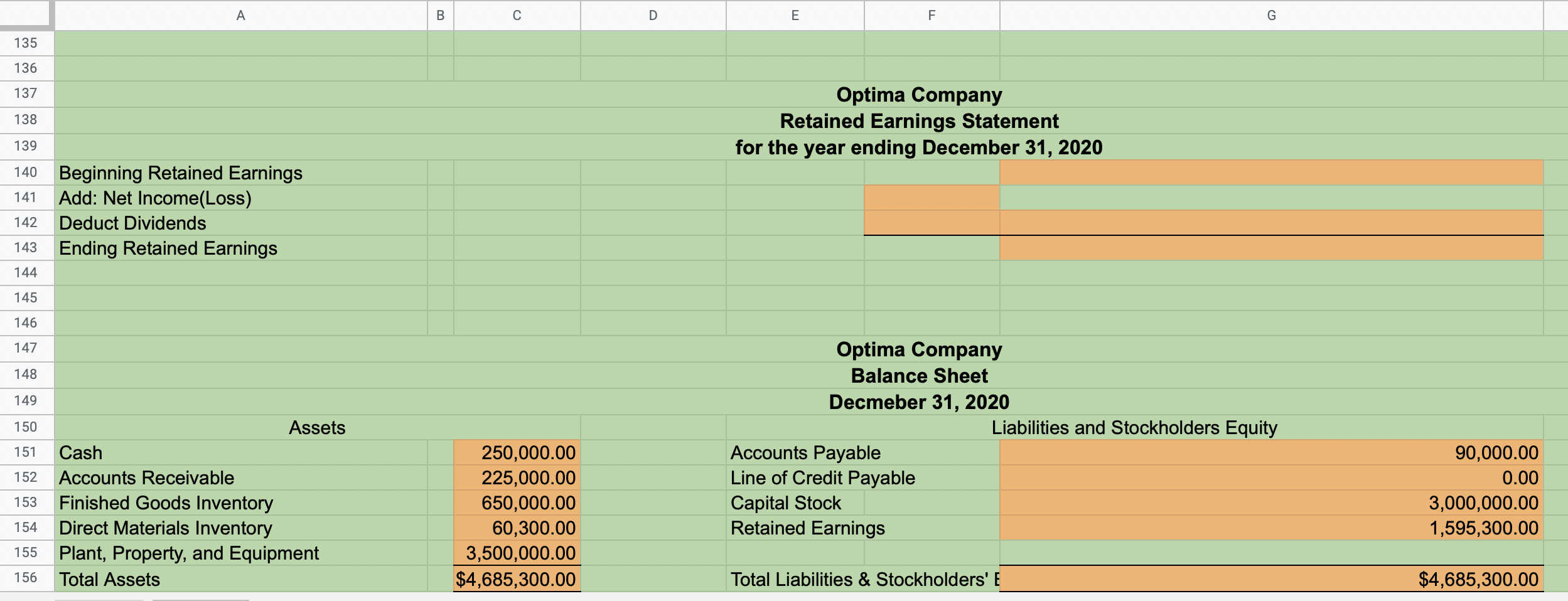Click orange column F cell for Deduct Dividends
The width and height of the screenshot is (1568, 601).
[x=932, y=223]
